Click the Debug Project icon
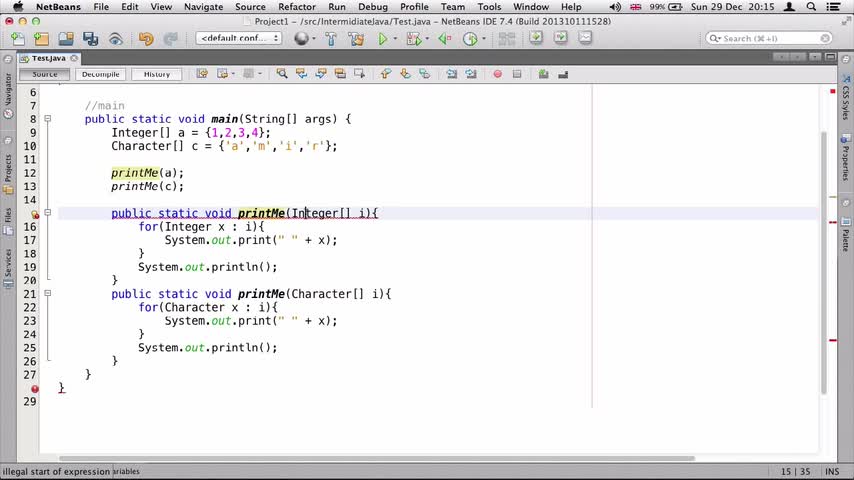This screenshot has width=854, height=480. pyautogui.click(x=413, y=39)
